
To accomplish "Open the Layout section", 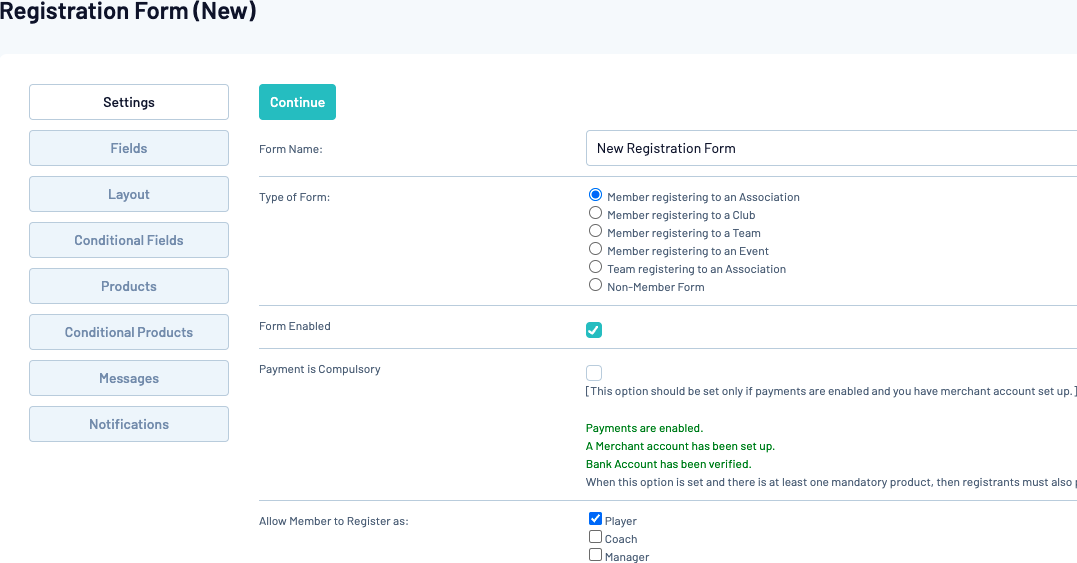I will click(x=129, y=194).
